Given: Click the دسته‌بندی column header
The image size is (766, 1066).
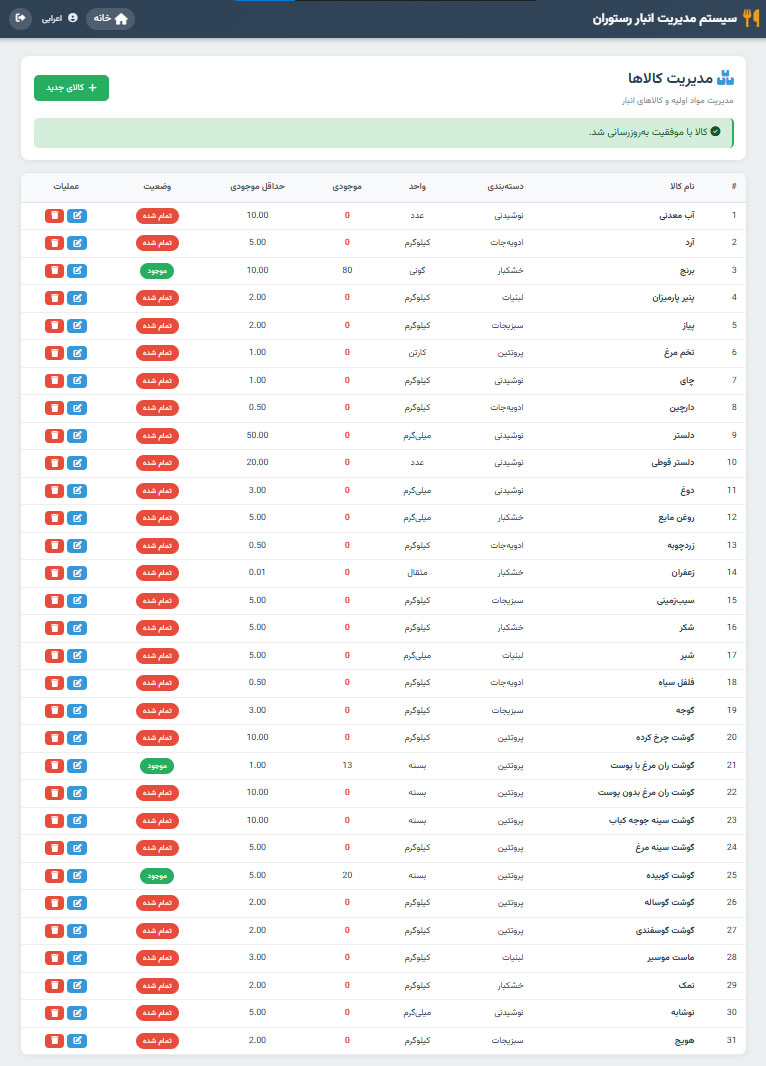Looking at the screenshot, I should tap(505, 186).
